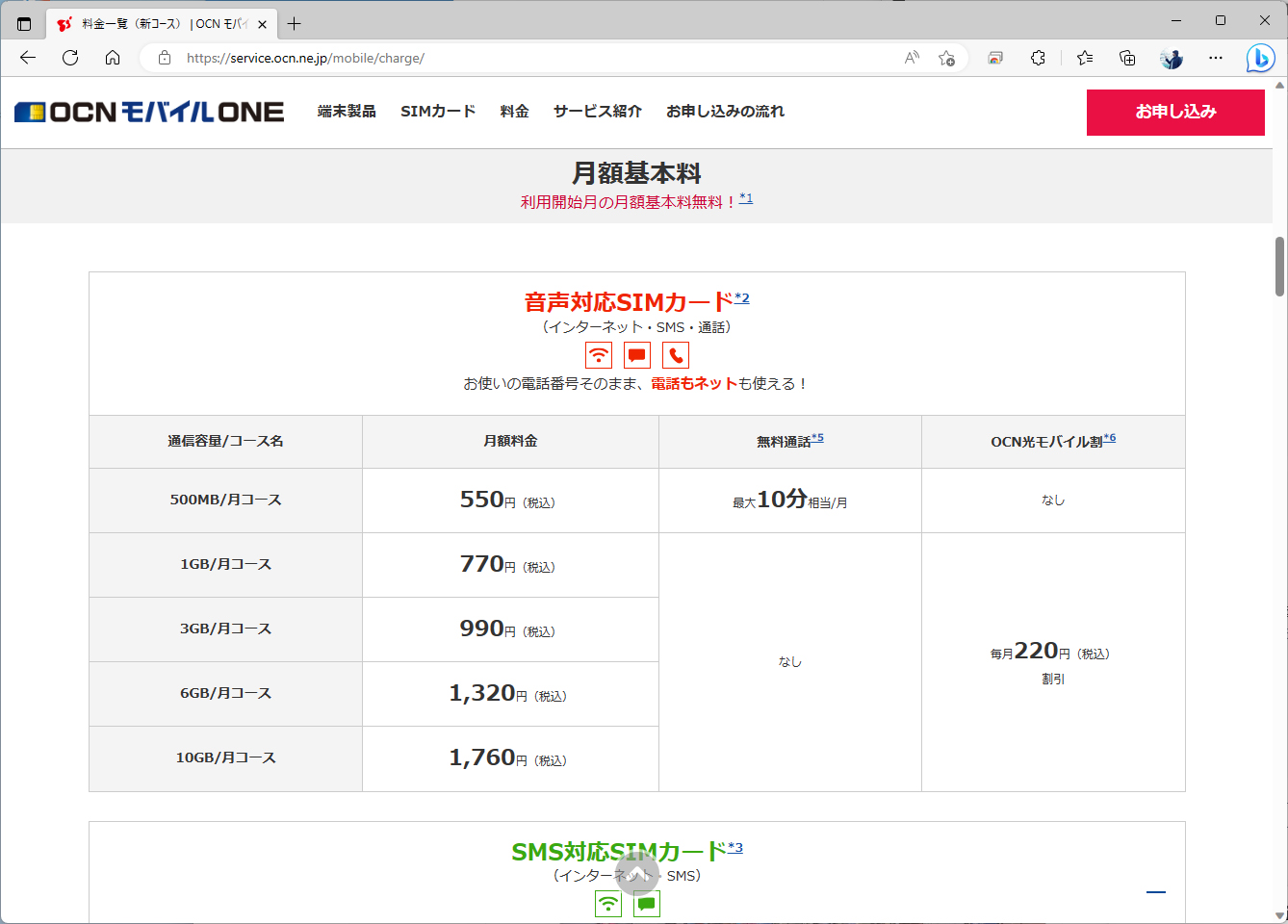Image resolution: width=1288 pixels, height=924 pixels.
Task: Open Settings and more menu
Action: (1216, 58)
